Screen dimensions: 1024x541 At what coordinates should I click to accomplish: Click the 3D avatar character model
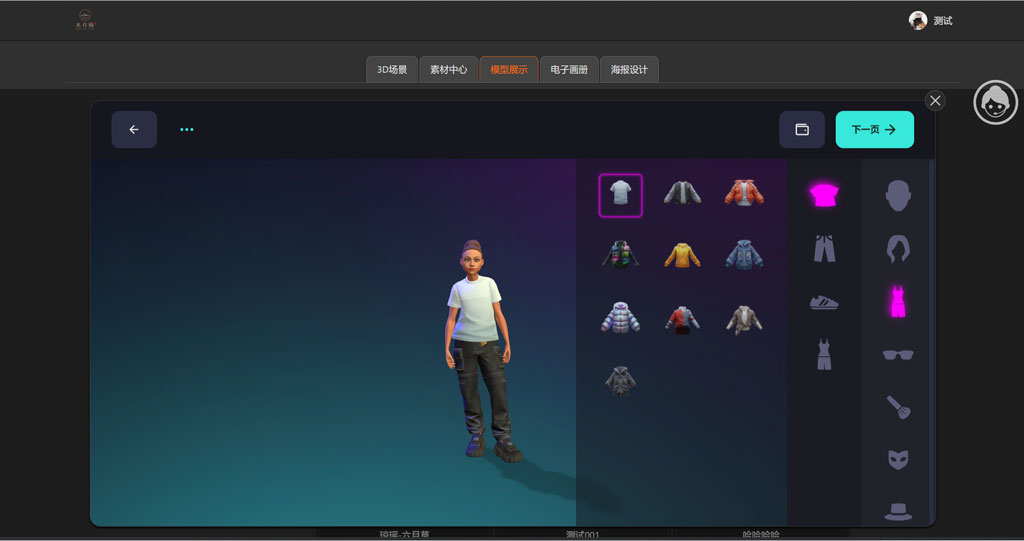[481, 352]
